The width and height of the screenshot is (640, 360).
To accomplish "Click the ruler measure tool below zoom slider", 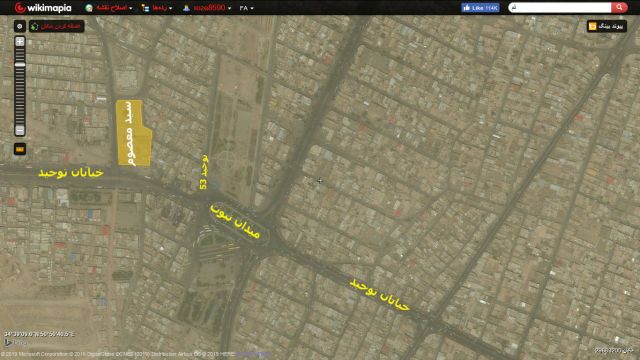I will [20, 149].
